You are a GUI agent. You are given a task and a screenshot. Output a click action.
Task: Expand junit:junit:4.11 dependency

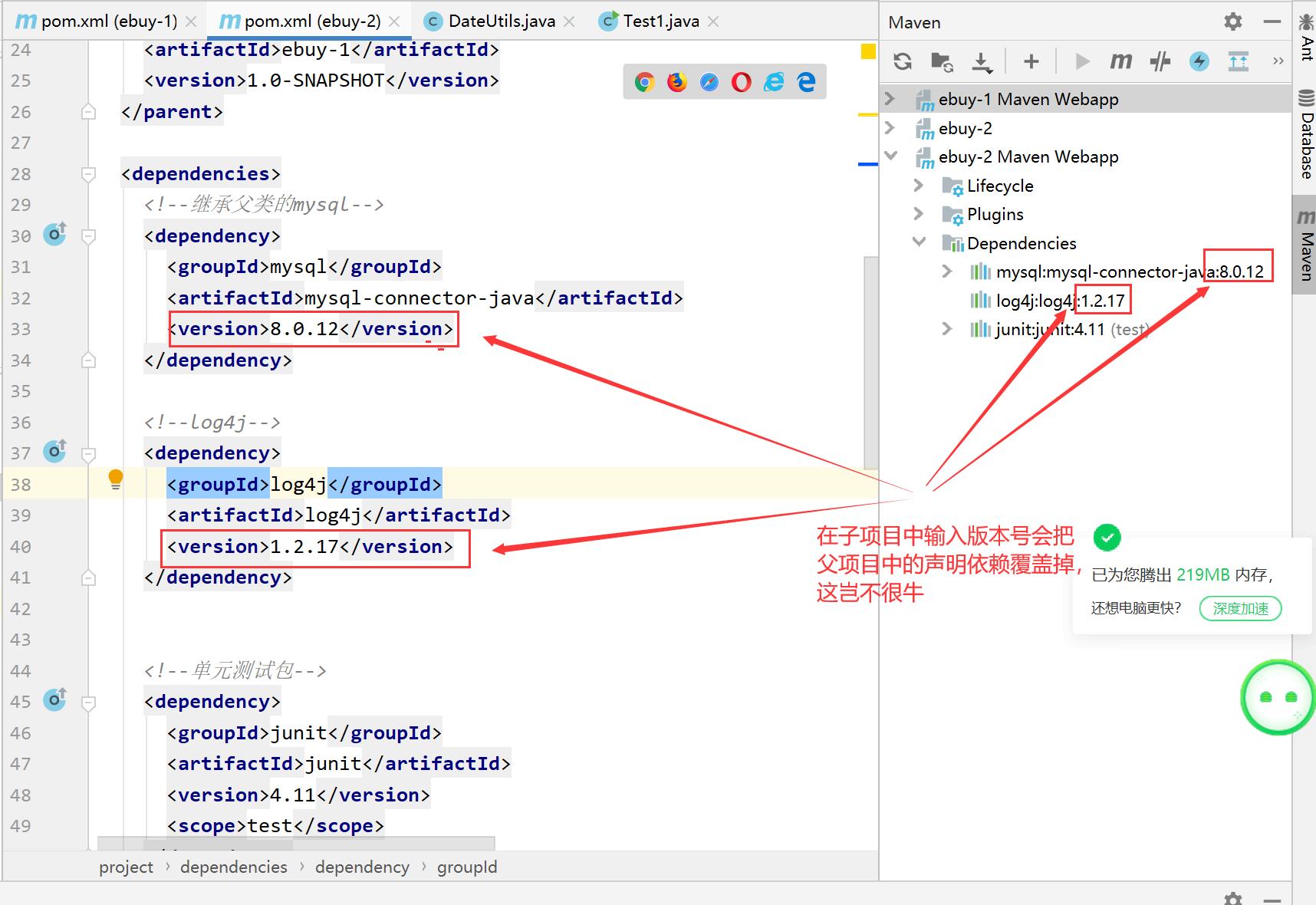(x=947, y=328)
